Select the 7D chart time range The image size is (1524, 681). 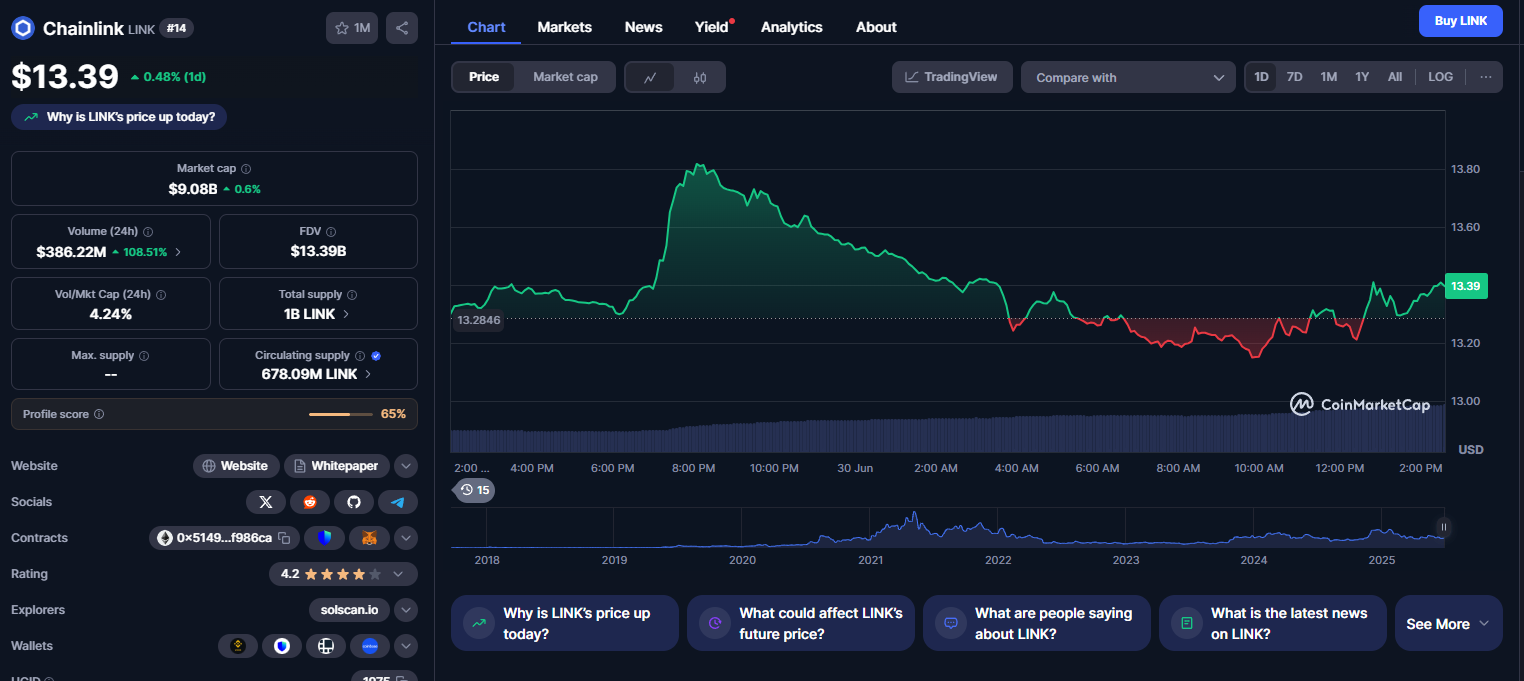click(x=1294, y=77)
